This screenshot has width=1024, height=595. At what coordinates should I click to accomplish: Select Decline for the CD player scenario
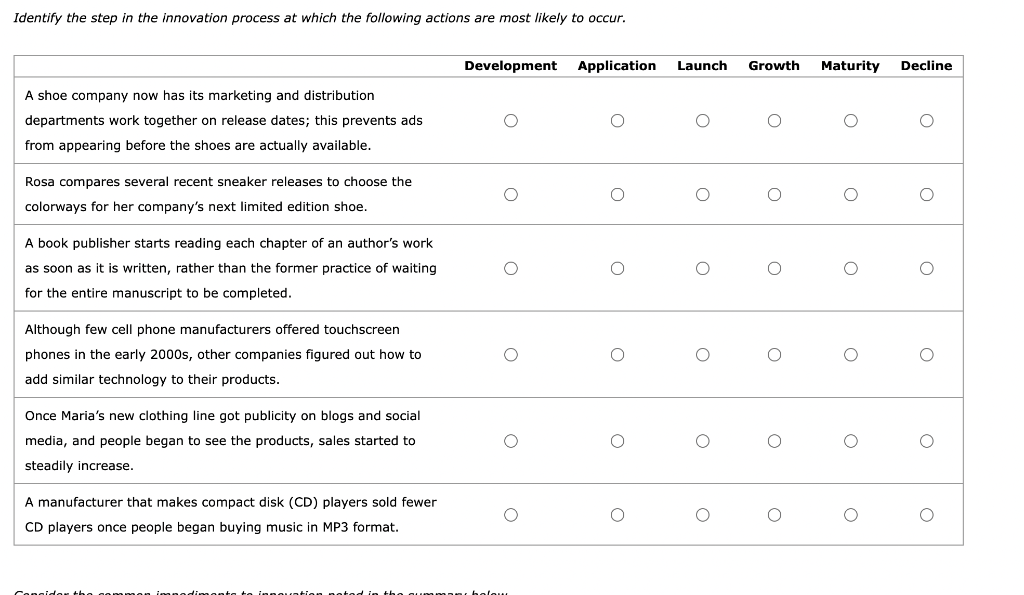tap(926, 514)
